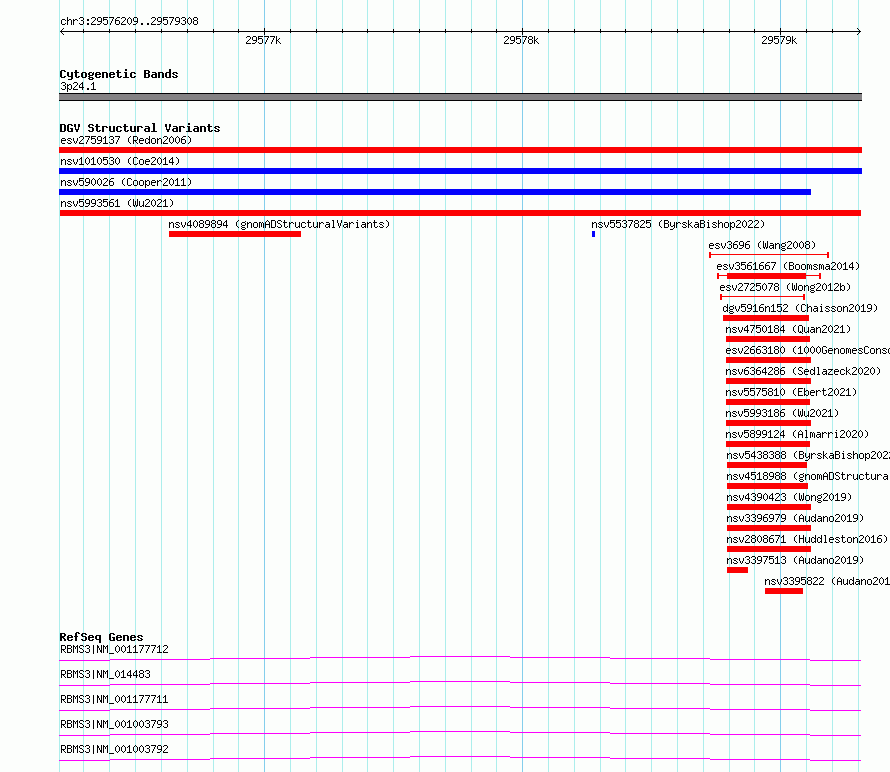Click the nsv5438388 (ByrskaBishop) label
890x772 pixels.
[x=808, y=455]
